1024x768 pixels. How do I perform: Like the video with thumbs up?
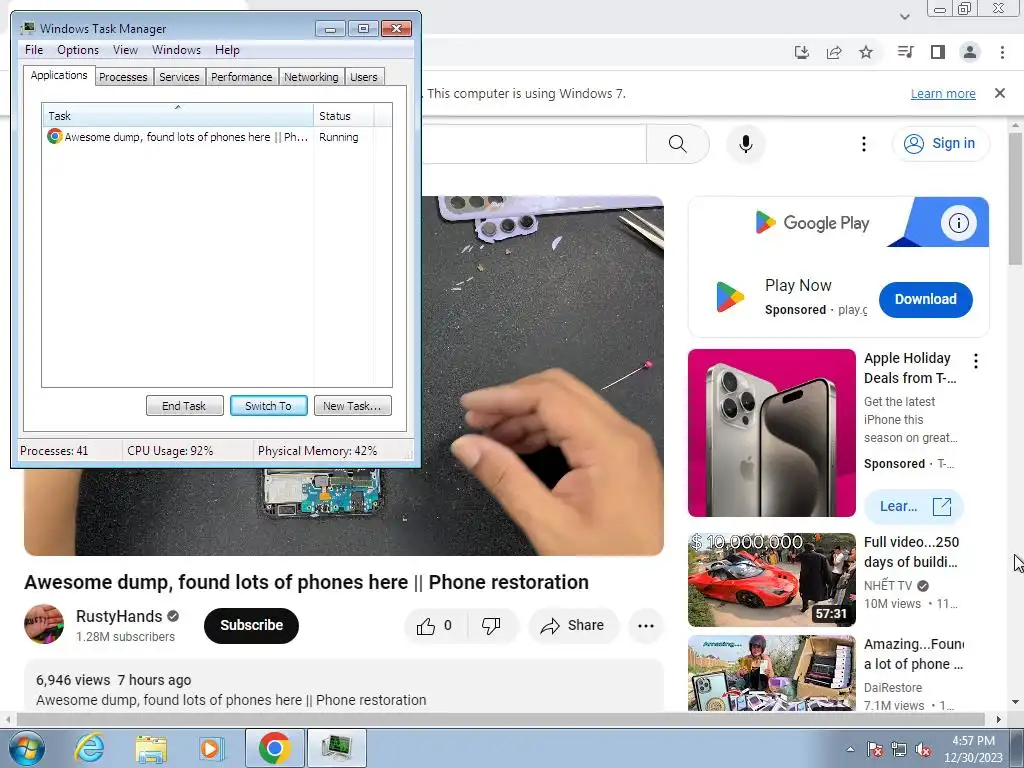click(435, 626)
